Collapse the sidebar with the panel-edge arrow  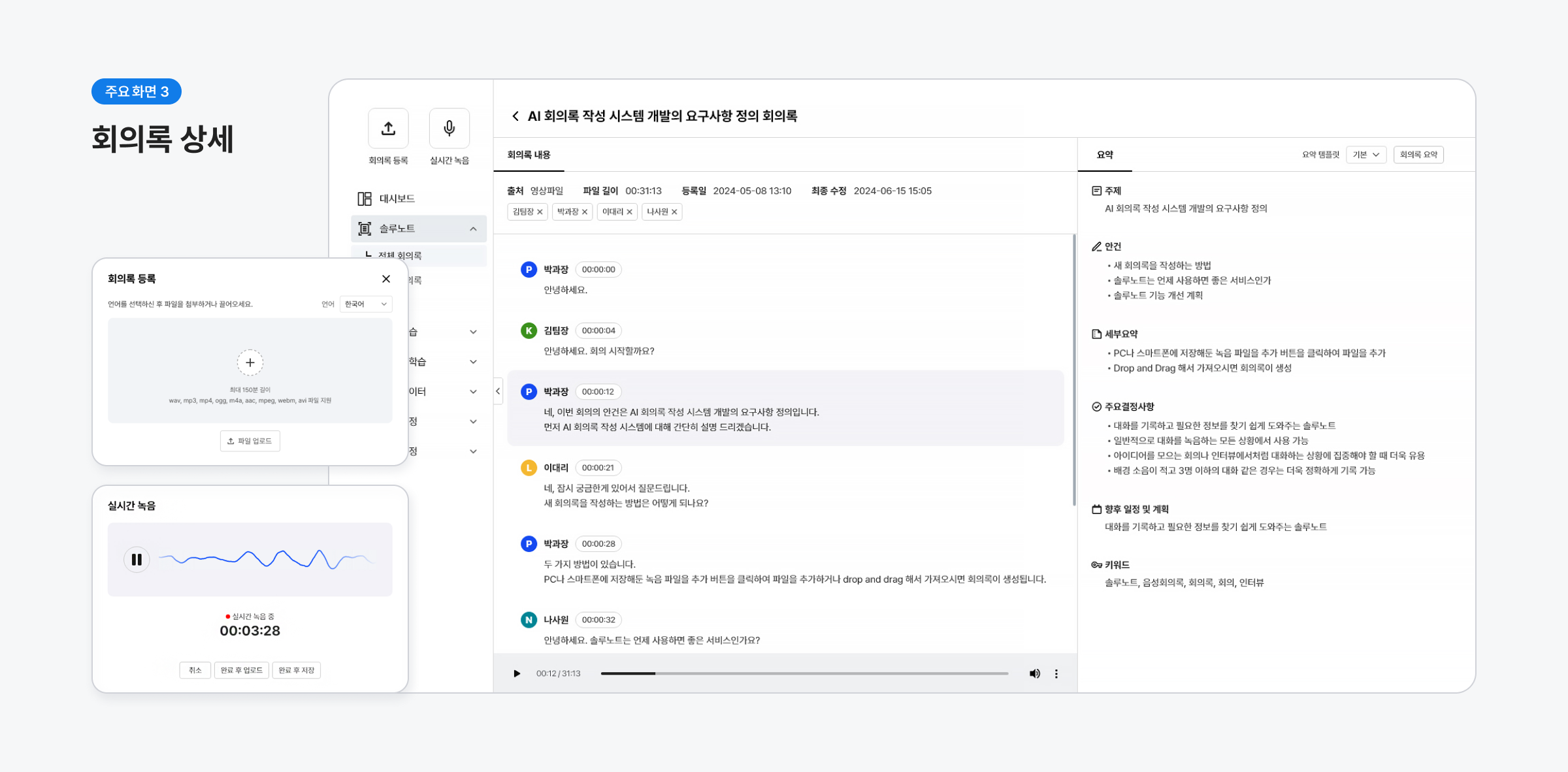498,391
